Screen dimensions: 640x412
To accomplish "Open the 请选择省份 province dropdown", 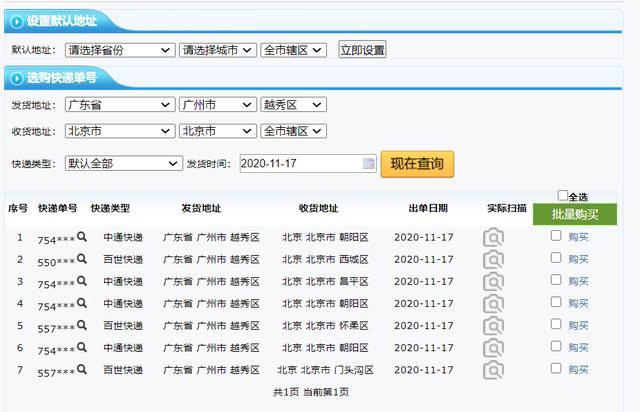I will point(120,50).
